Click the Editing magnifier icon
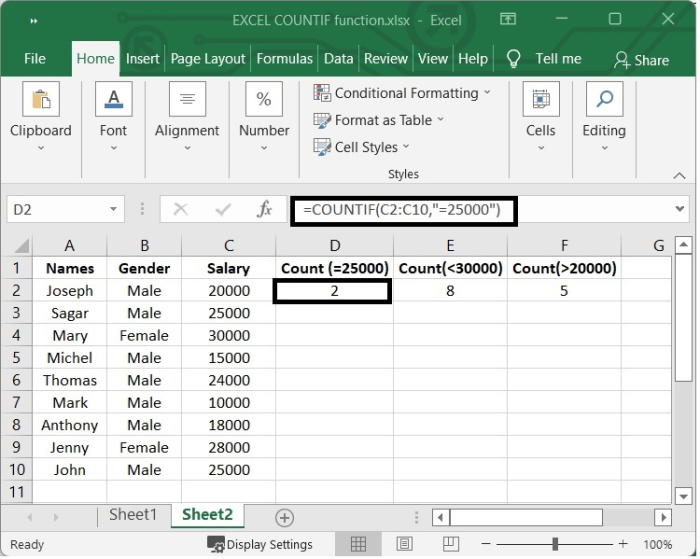The height and width of the screenshot is (559, 700). [604, 100]
